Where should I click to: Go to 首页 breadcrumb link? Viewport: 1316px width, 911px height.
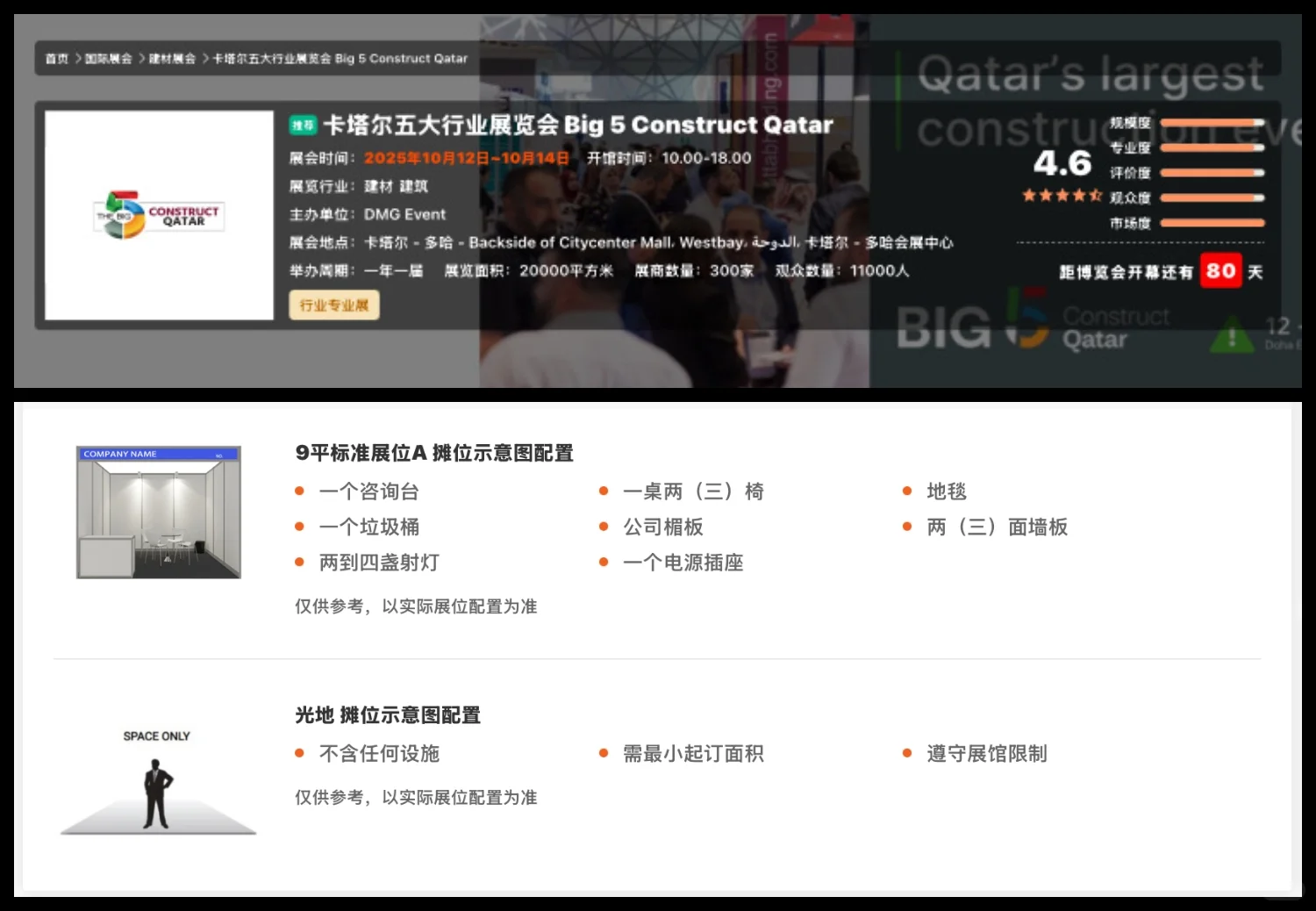57,59
